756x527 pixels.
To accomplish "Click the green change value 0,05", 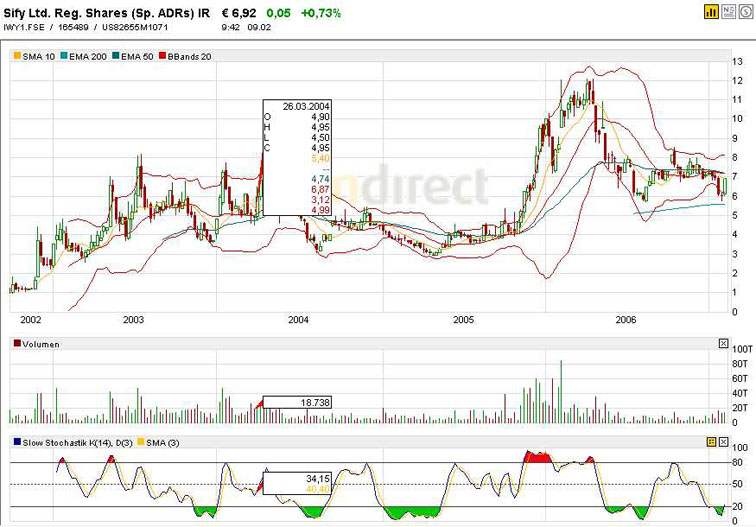I will click(279, 13).
